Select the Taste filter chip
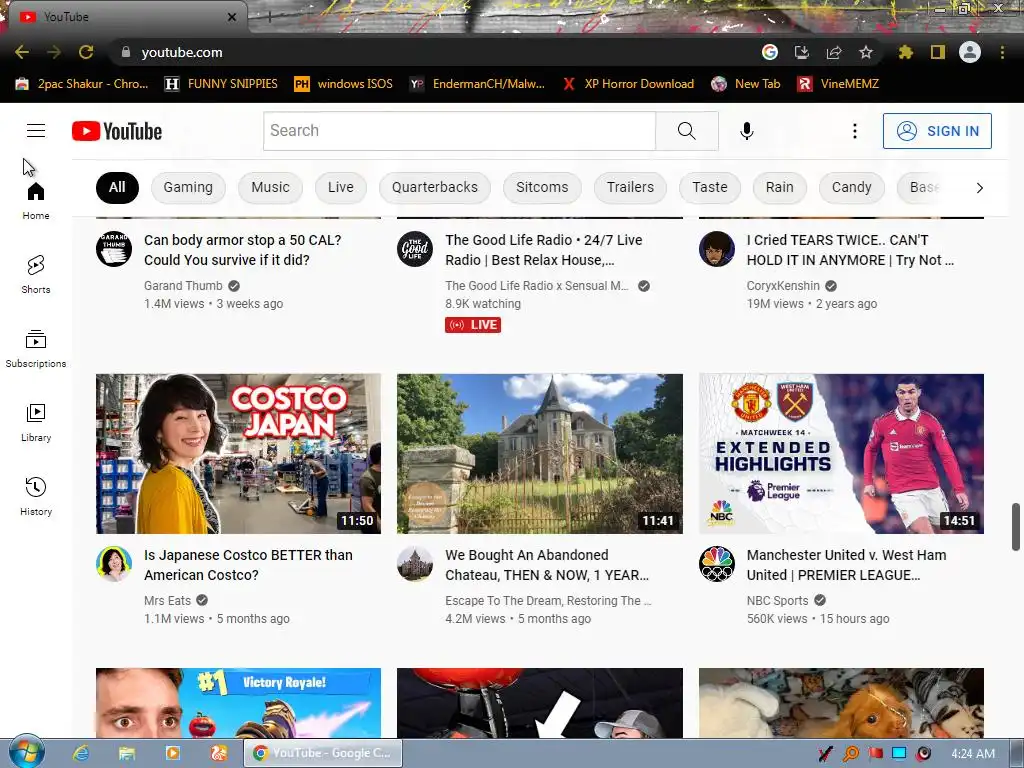The height and width of the screenshot is (768, 1024). click(x=710, y=187)
